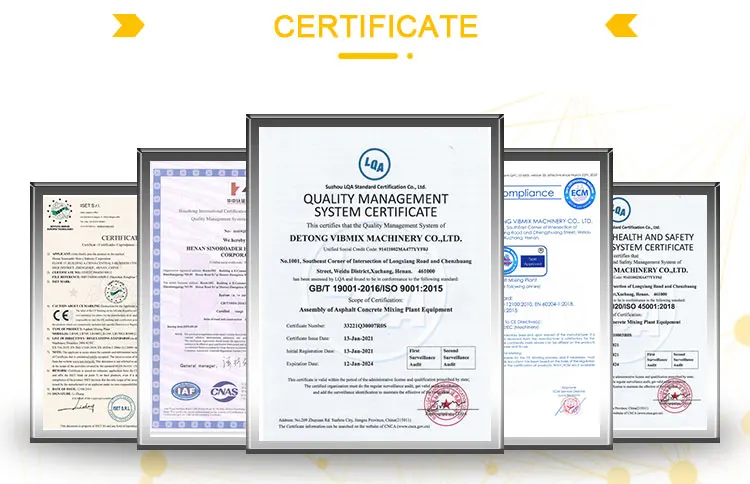Viewport: 750px width, 484px height.
Task: Open the Health and Safety certificate thumbnail
Action: pyautogui.click(x=666, y=312)
